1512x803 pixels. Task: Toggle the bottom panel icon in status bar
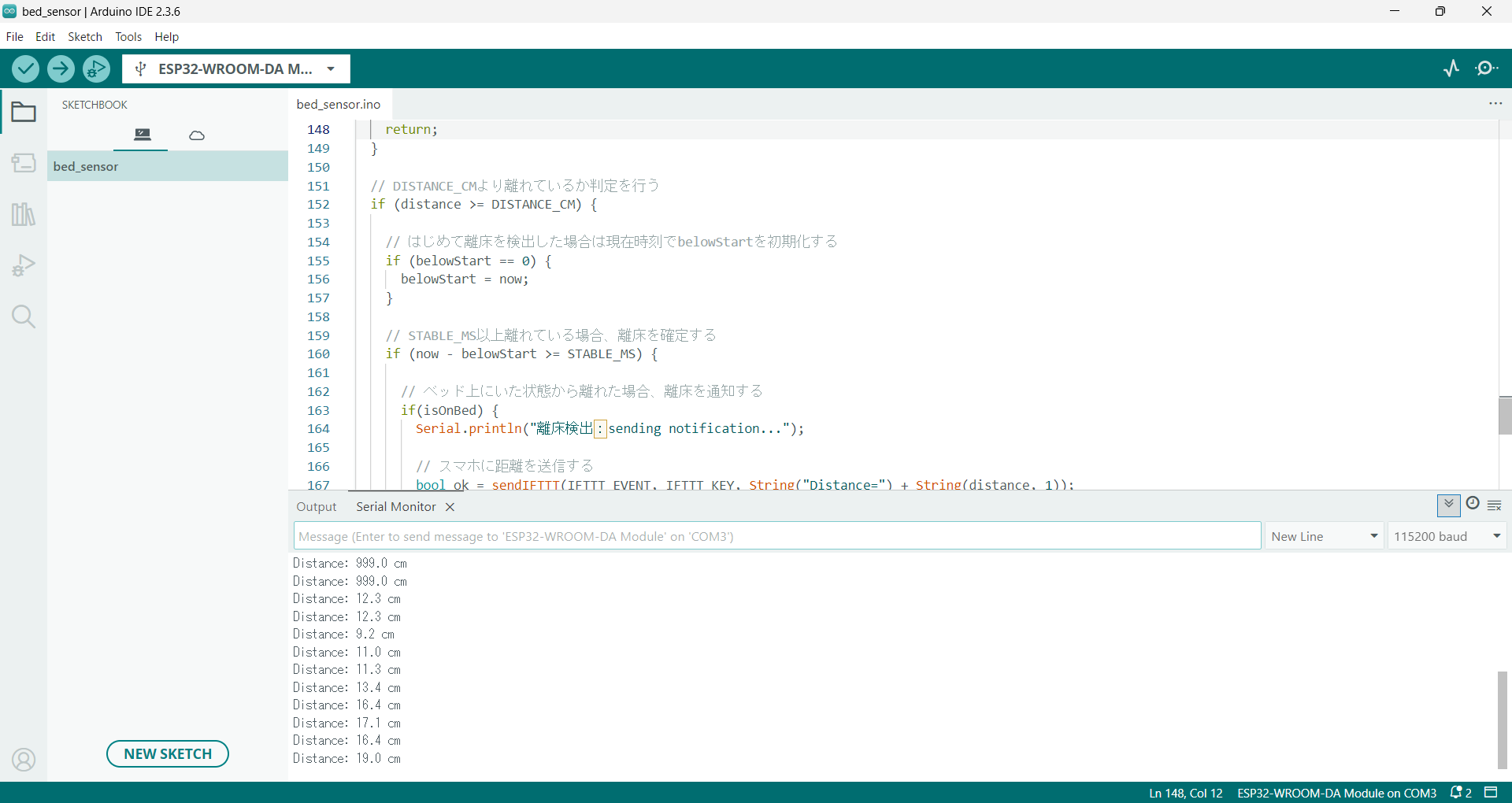click(x=1491, y=792)
